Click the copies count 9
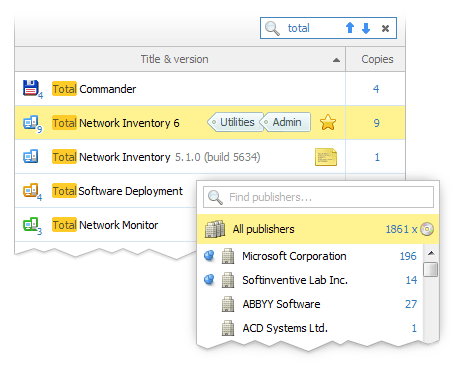The width and height of the screenshot is (460, 365). pos(376,123)
